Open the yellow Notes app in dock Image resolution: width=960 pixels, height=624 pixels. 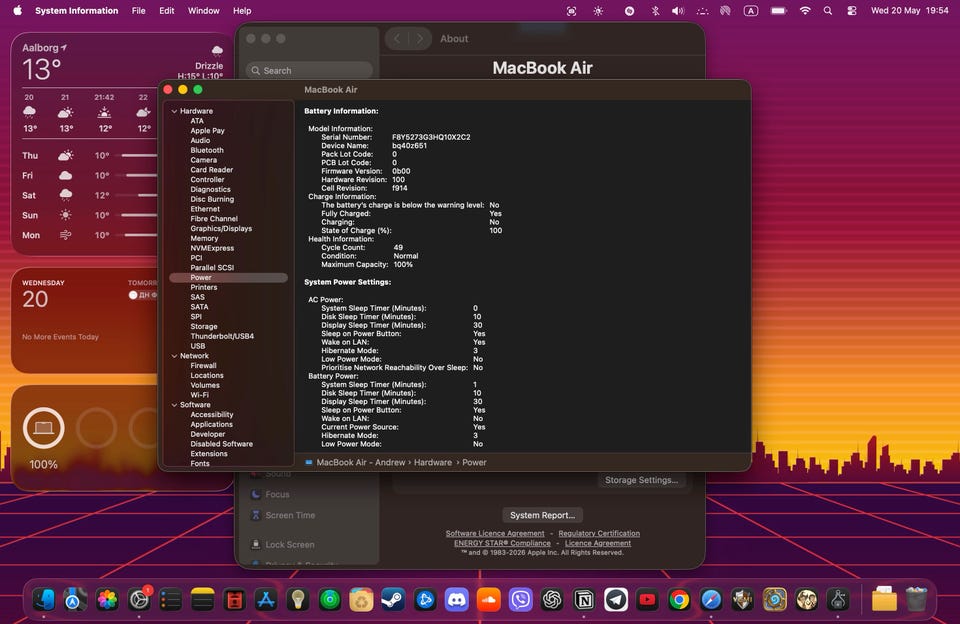click(203, 600)
